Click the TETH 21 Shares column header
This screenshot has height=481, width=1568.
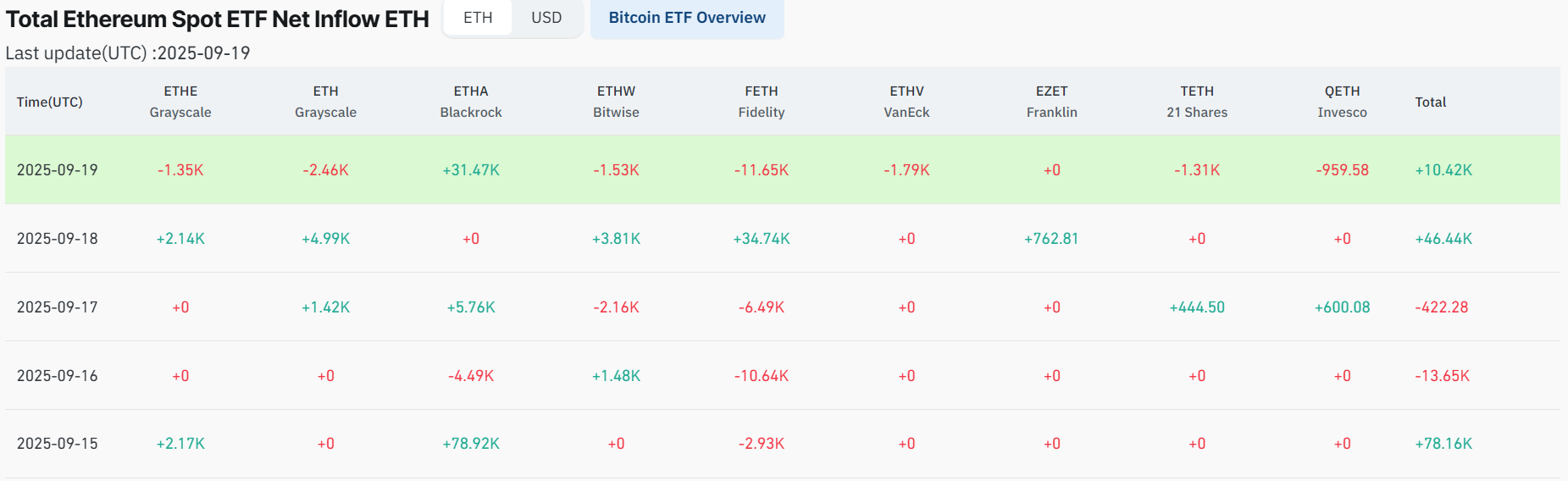click(1197, 102)
